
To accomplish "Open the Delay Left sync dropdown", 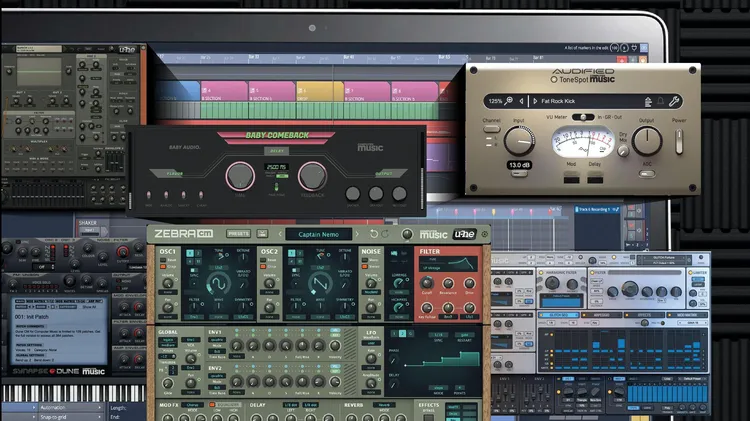I will coord(291,405).
